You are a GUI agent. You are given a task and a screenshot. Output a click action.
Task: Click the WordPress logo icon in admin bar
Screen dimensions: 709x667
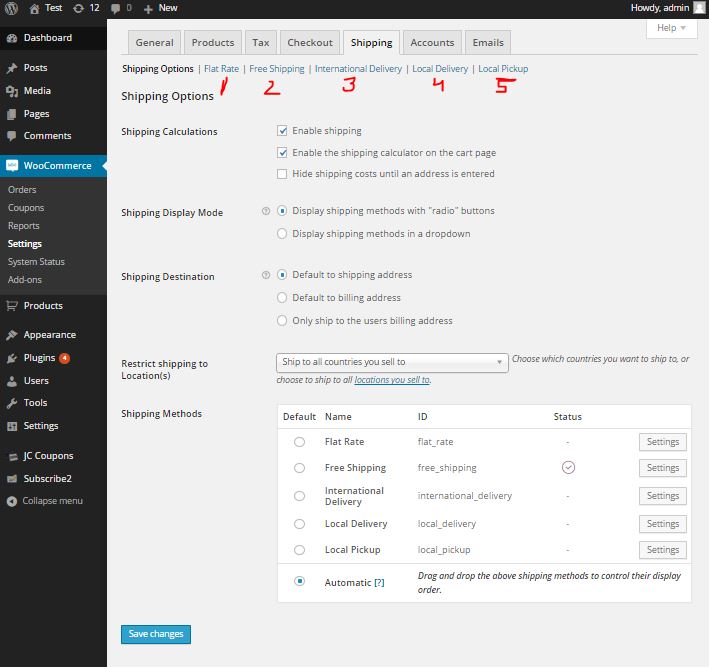11,8
